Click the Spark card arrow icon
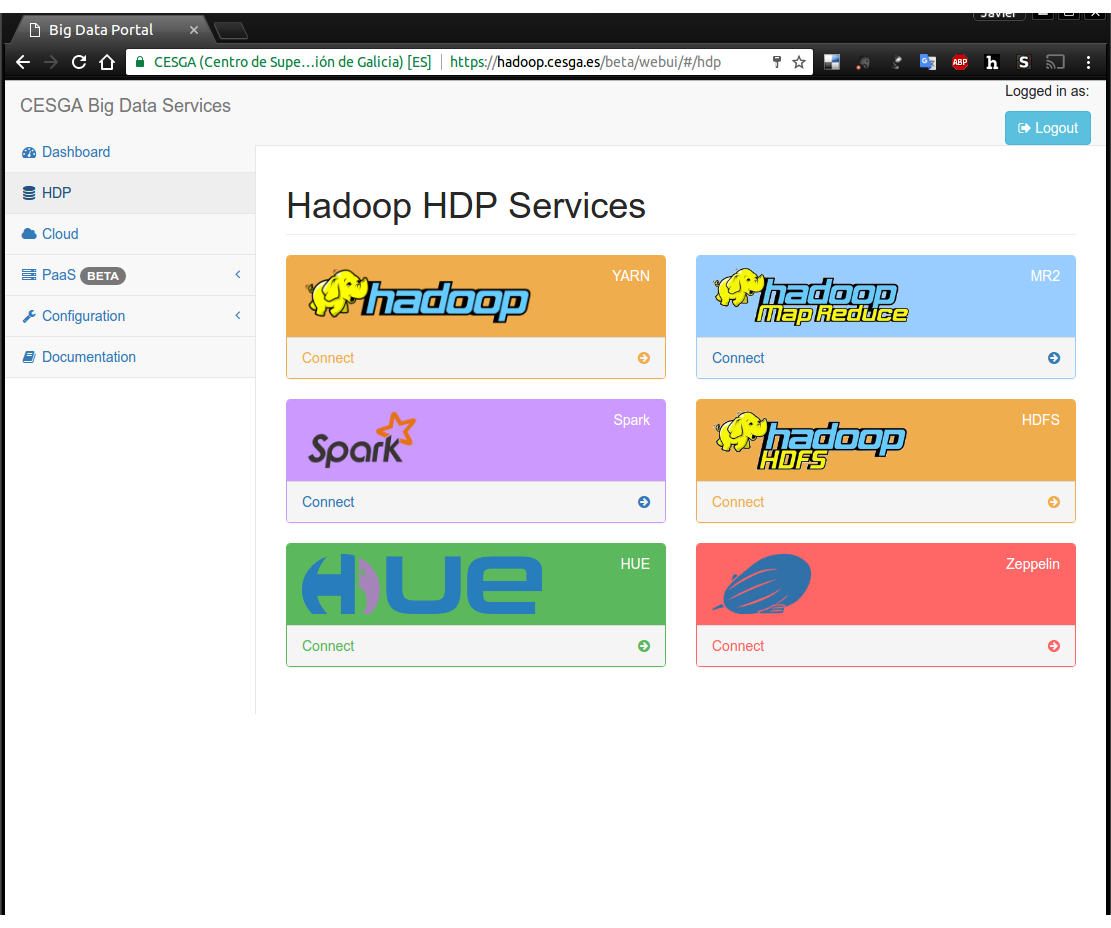 tap(643, 502)
